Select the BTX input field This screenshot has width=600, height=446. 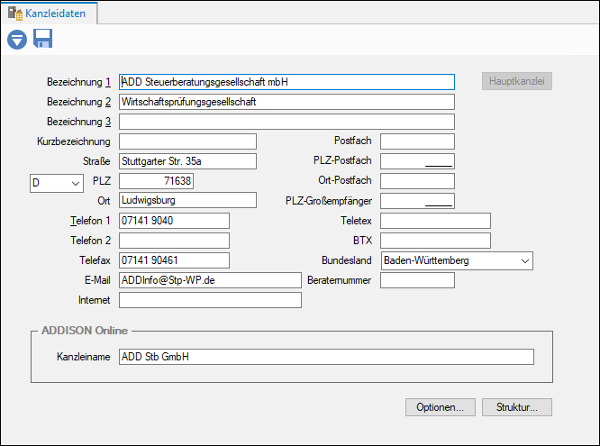tap(435, 241)
